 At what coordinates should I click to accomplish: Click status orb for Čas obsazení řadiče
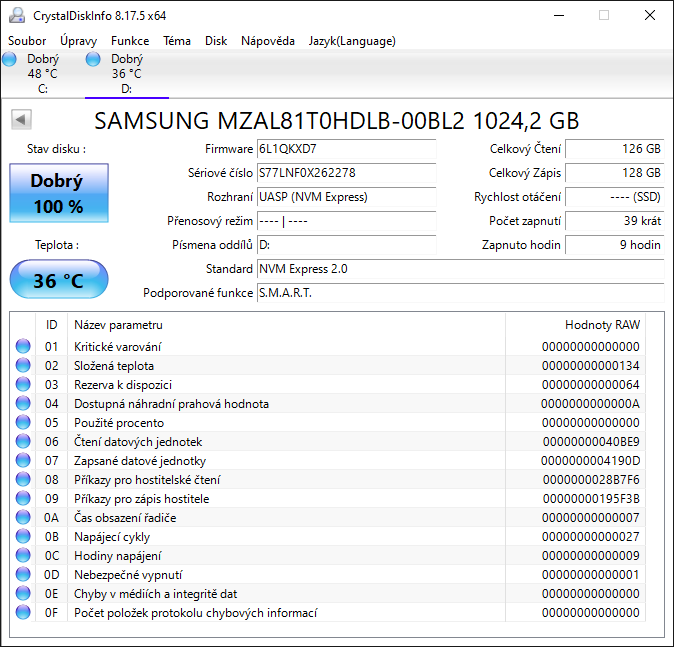[x=23, y=517]
